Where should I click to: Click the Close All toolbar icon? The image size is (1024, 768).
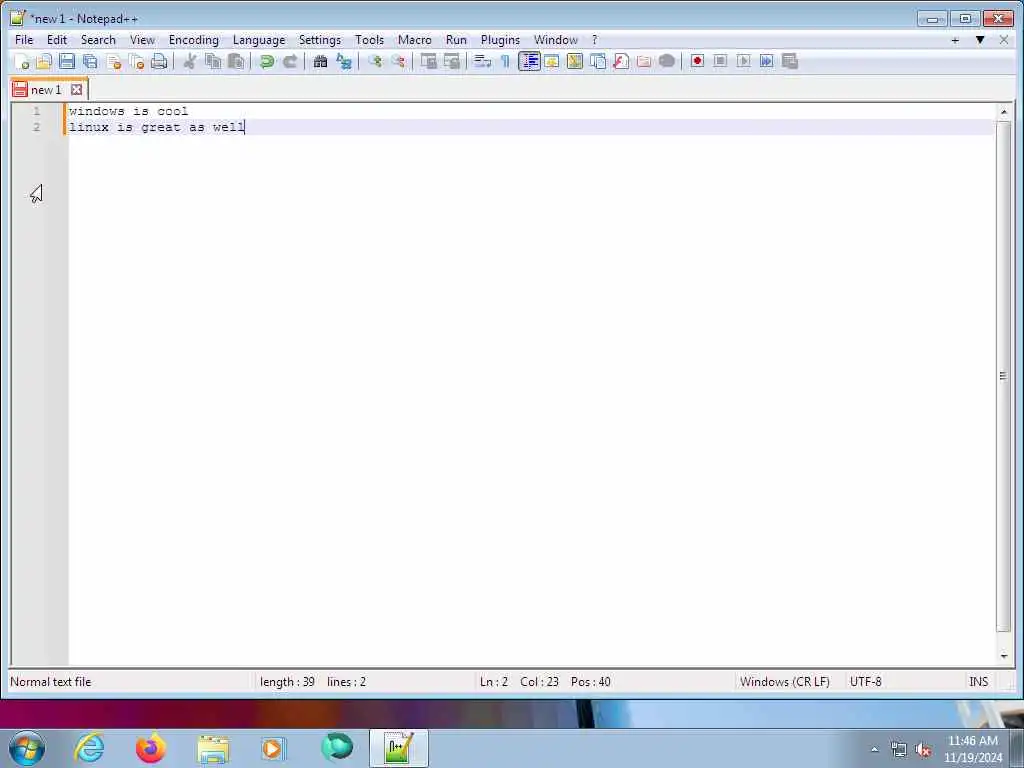(x=136, y=62)
